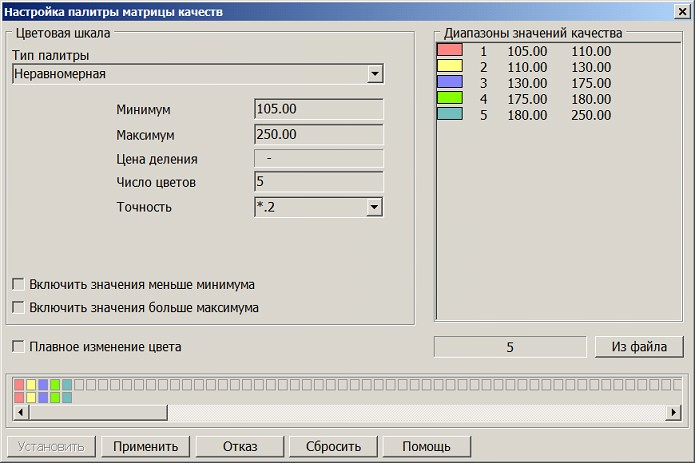Select the yellow swatch for range 2
The height and width of the screenshot is (463, 695).
click(450, 67)
